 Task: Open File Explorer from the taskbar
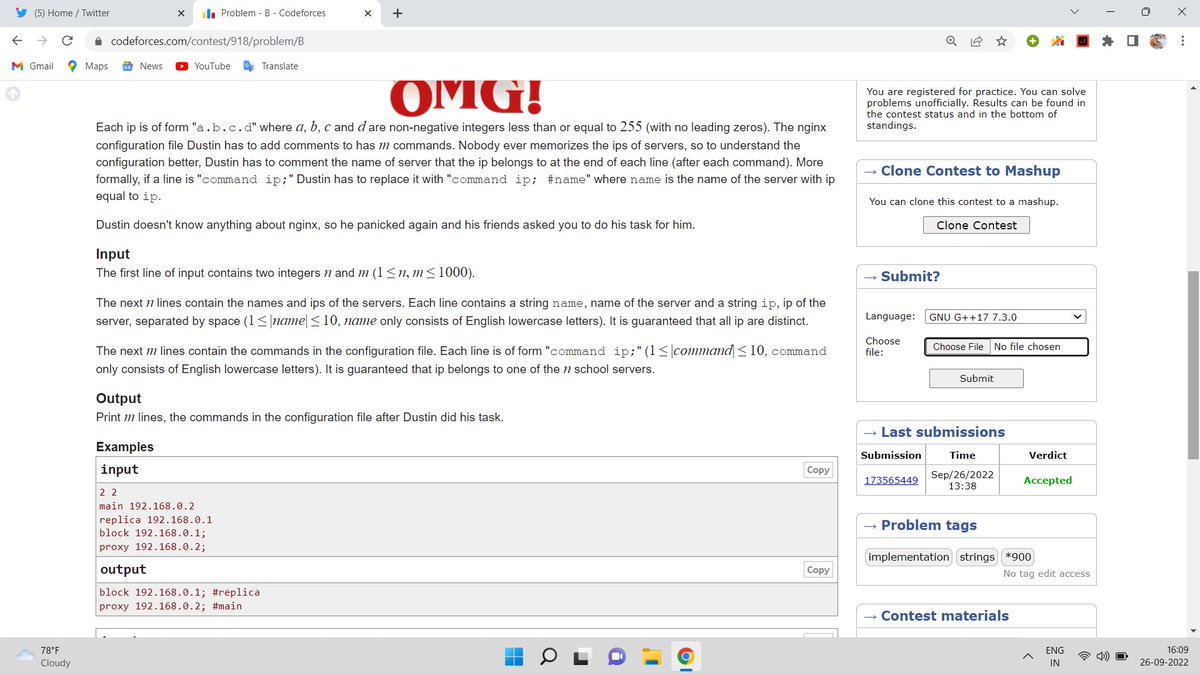[x=652, y=657]
